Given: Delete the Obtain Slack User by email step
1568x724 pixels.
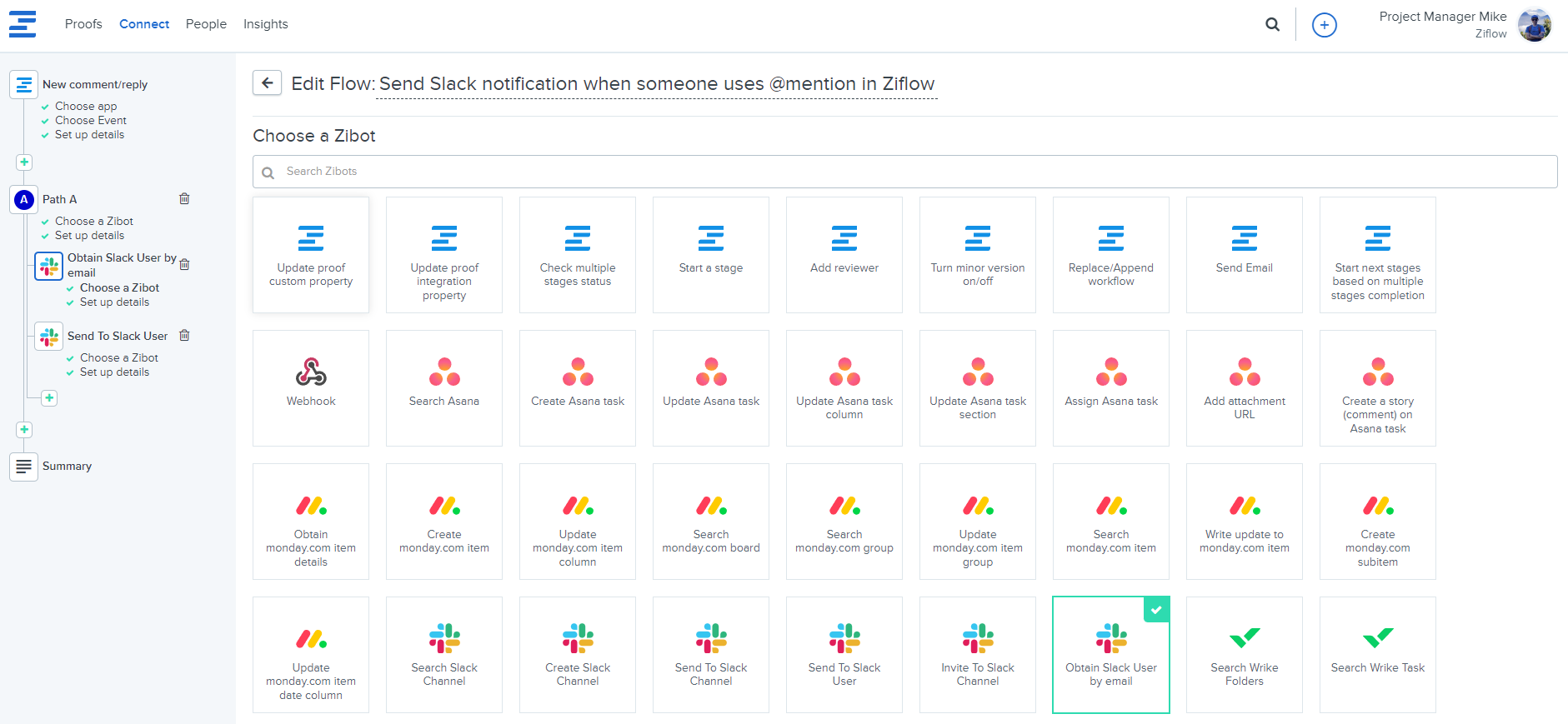Looking at the screenshot, I should tap(184, 264).
